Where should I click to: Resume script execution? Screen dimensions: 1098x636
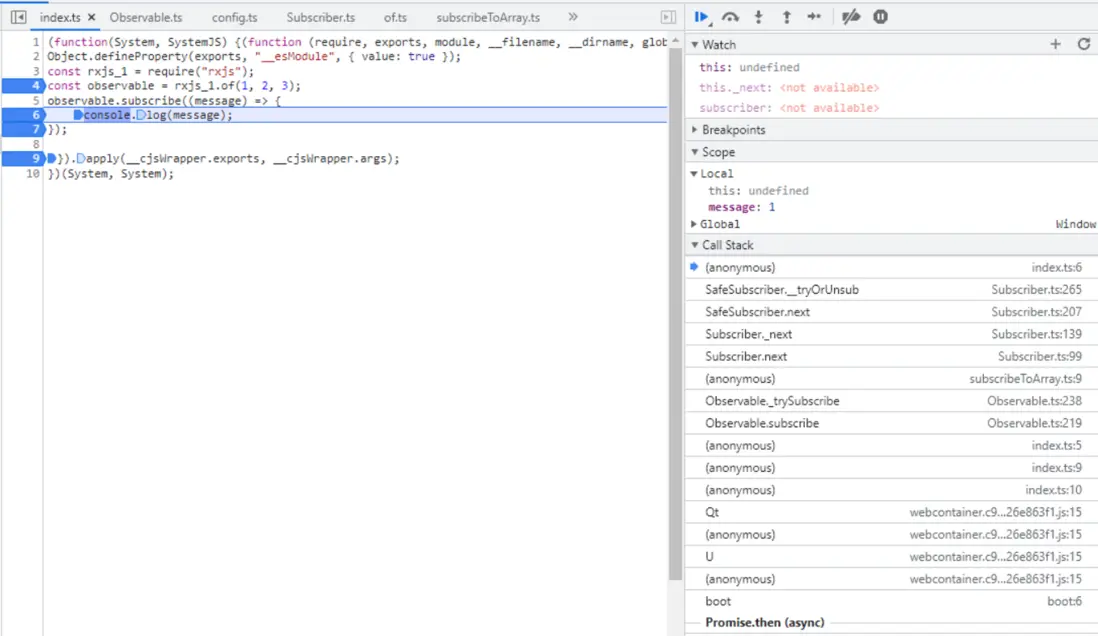tap(701, 17)
